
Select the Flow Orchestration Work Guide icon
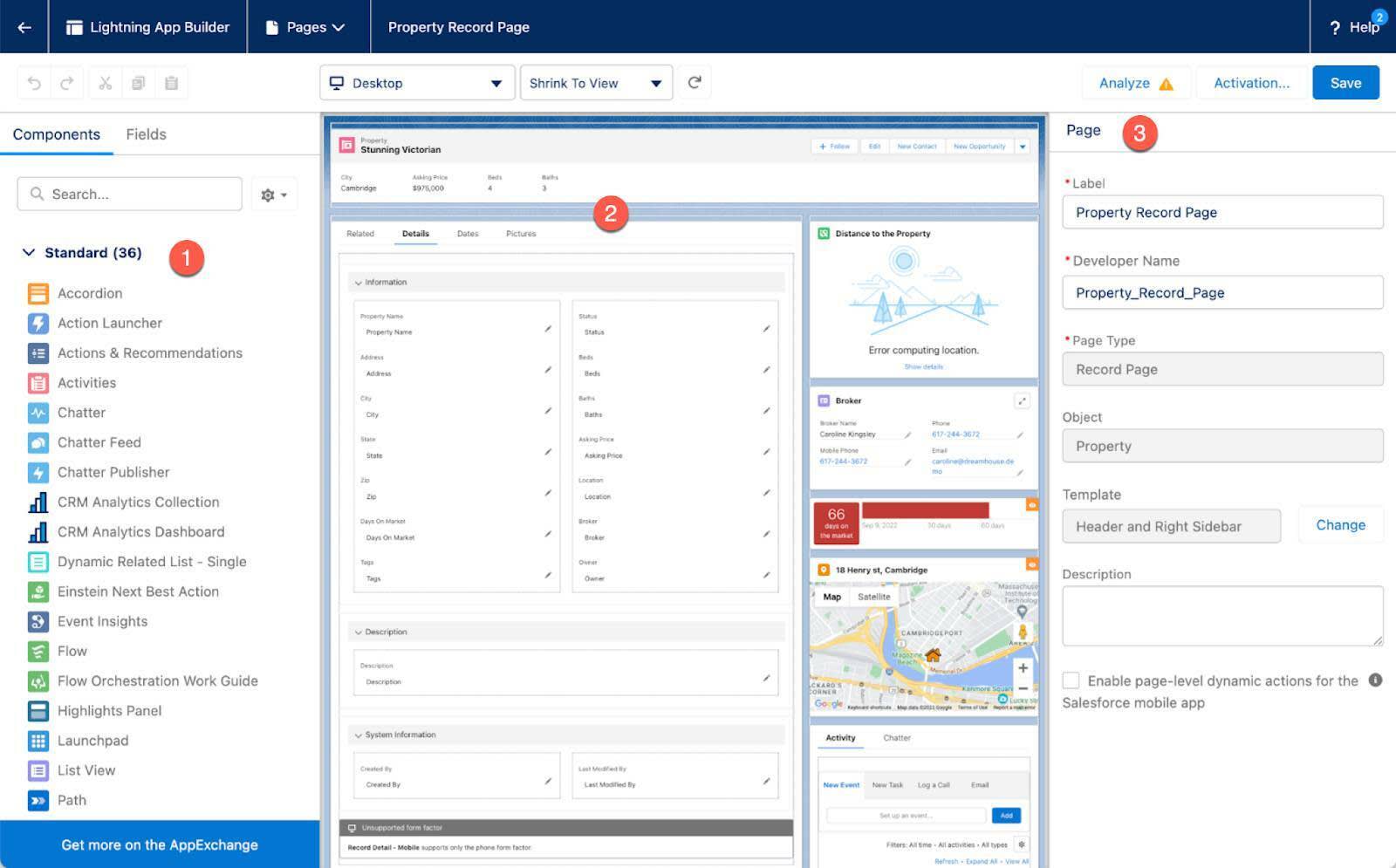[38, 680]
